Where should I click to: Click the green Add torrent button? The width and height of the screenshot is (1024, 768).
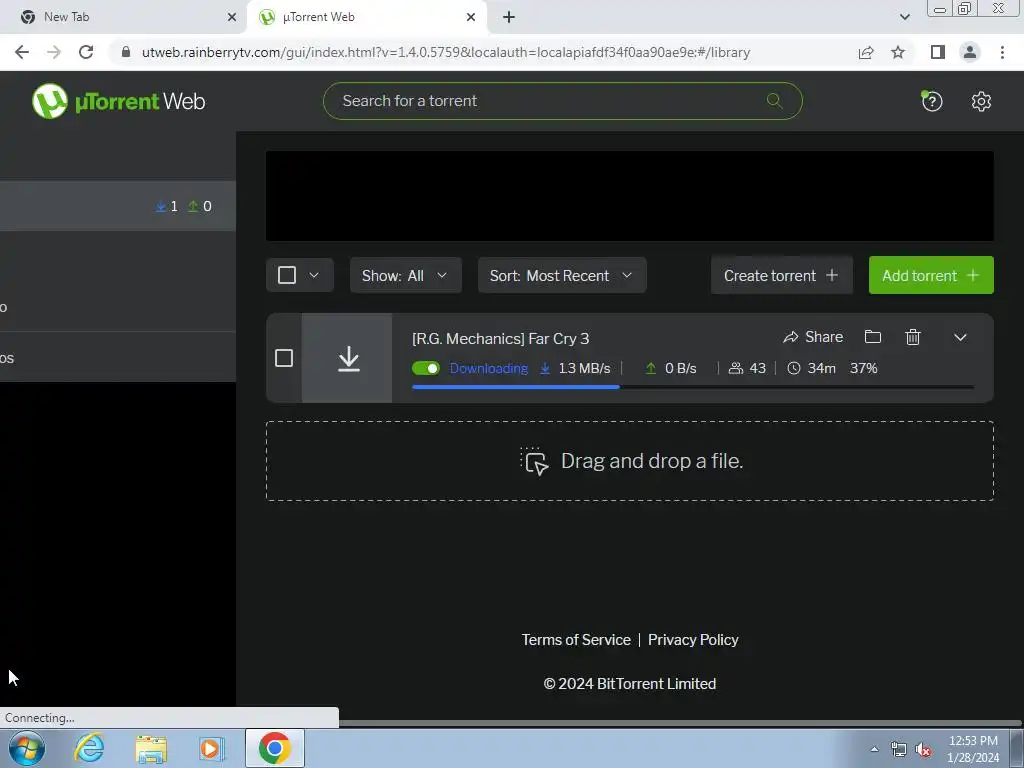tap(931, 275)
